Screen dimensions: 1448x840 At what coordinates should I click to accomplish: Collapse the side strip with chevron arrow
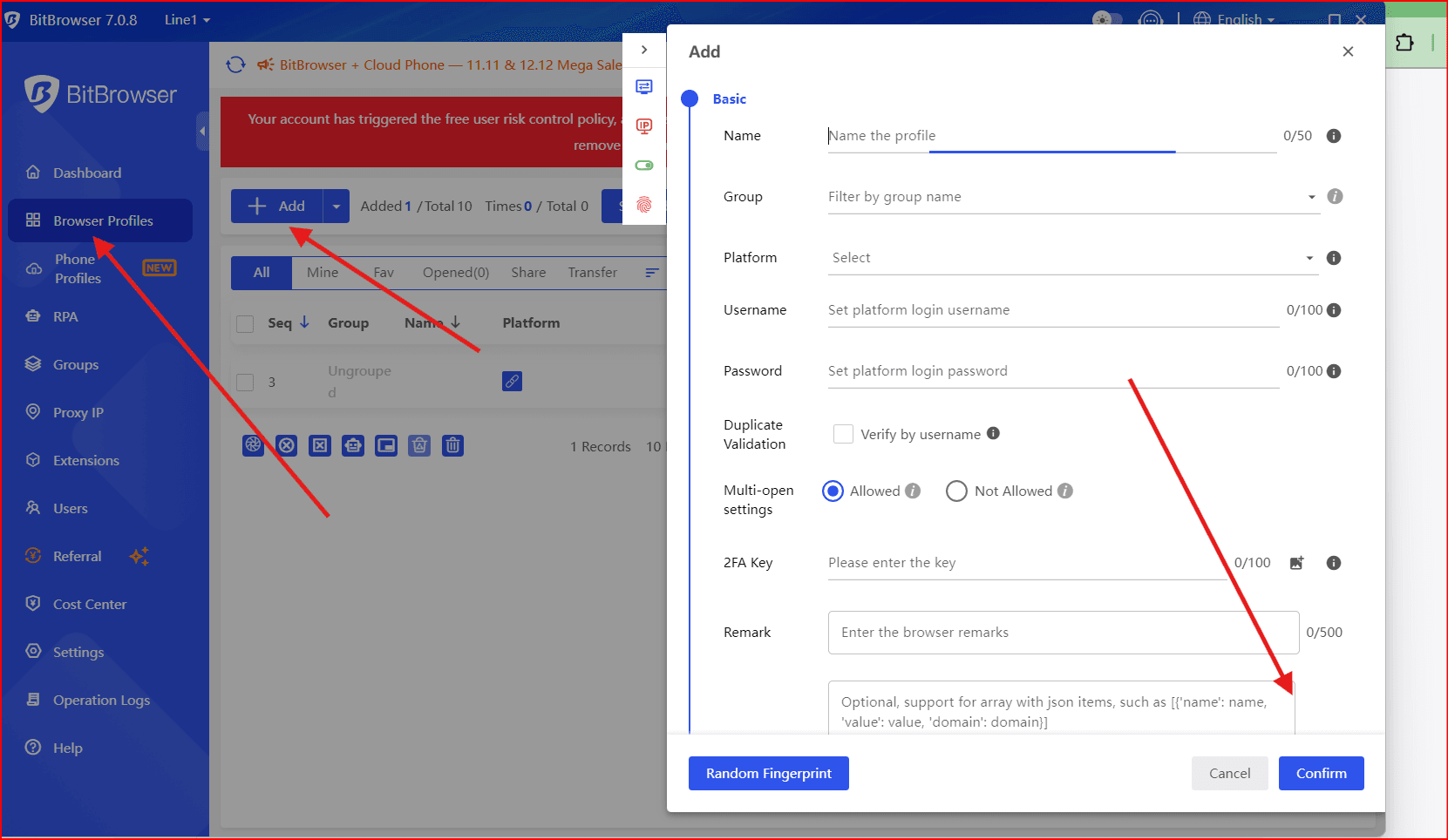[x=644, y=50]
